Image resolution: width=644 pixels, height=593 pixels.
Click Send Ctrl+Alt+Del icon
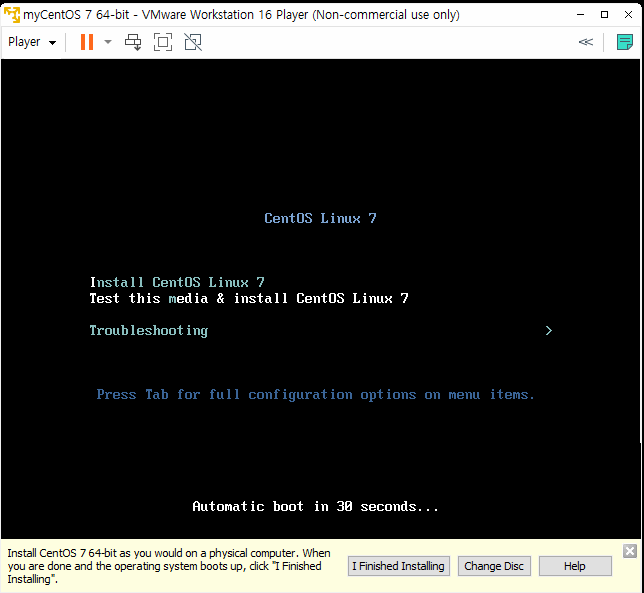pos(133,42)
